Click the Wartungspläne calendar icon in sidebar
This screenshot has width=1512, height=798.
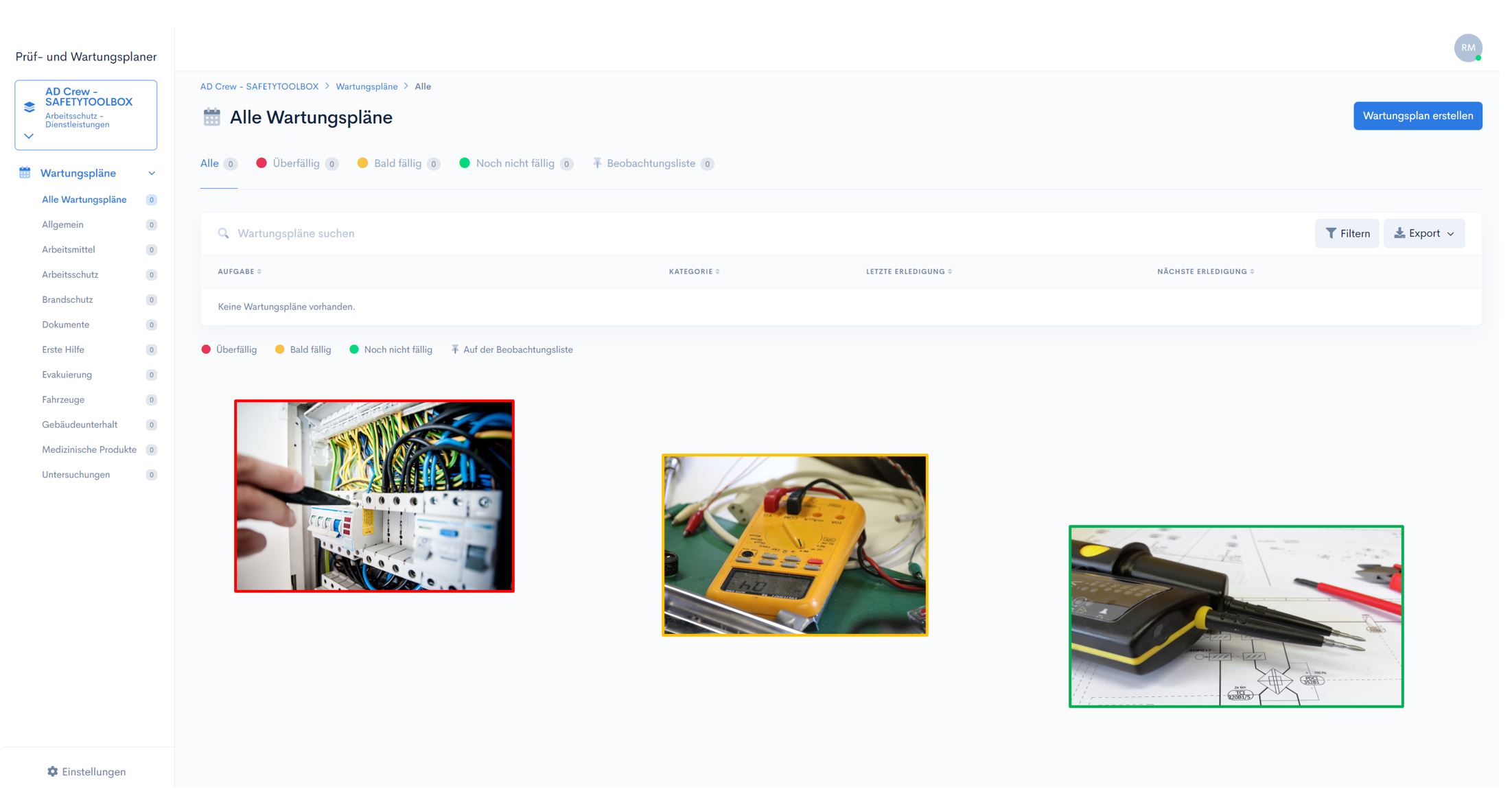[x=25, y=173]
